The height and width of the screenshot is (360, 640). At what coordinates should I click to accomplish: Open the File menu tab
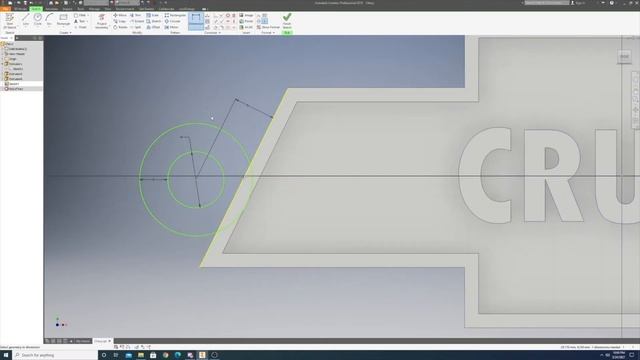point(6,9)
